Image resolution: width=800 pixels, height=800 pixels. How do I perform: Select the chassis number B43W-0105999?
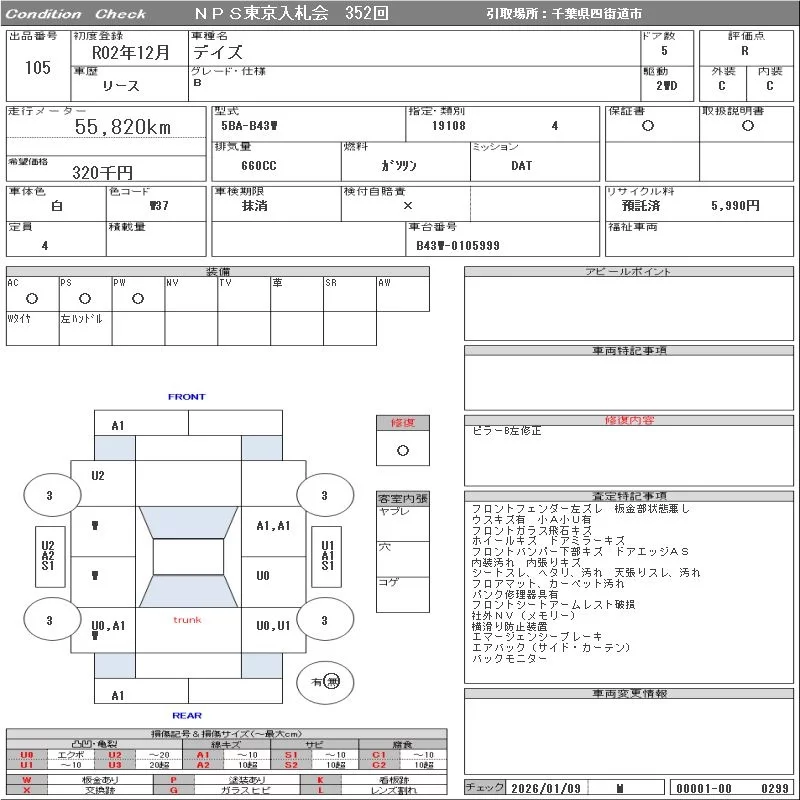458,245
